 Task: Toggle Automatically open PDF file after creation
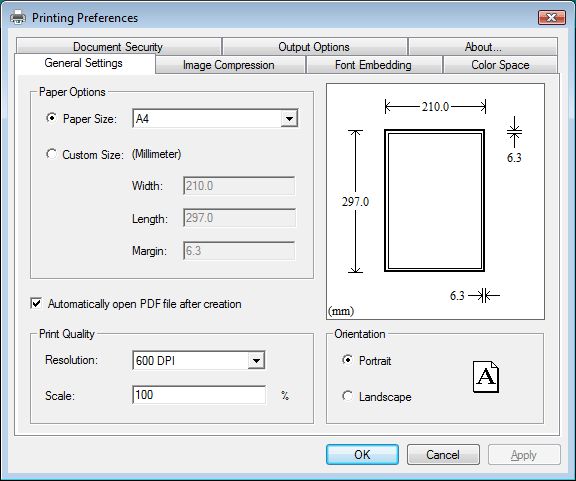(x=36, y=304)
